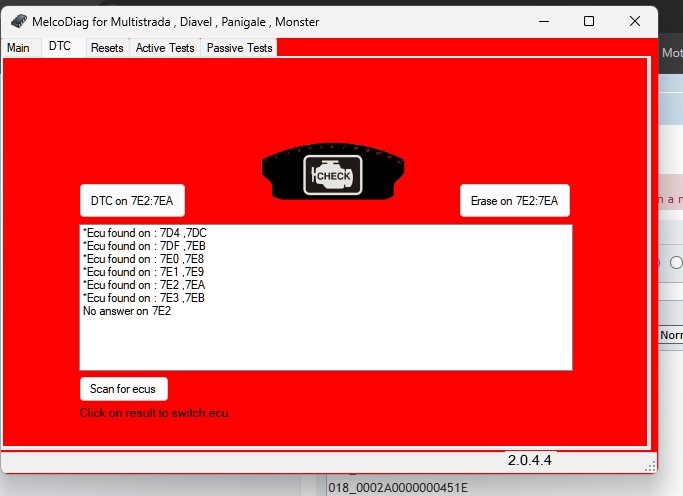Click the version number 2.0.4.4
Image resolution: width=683 pixels, height=496 pixels.
[x=530, y=460]
